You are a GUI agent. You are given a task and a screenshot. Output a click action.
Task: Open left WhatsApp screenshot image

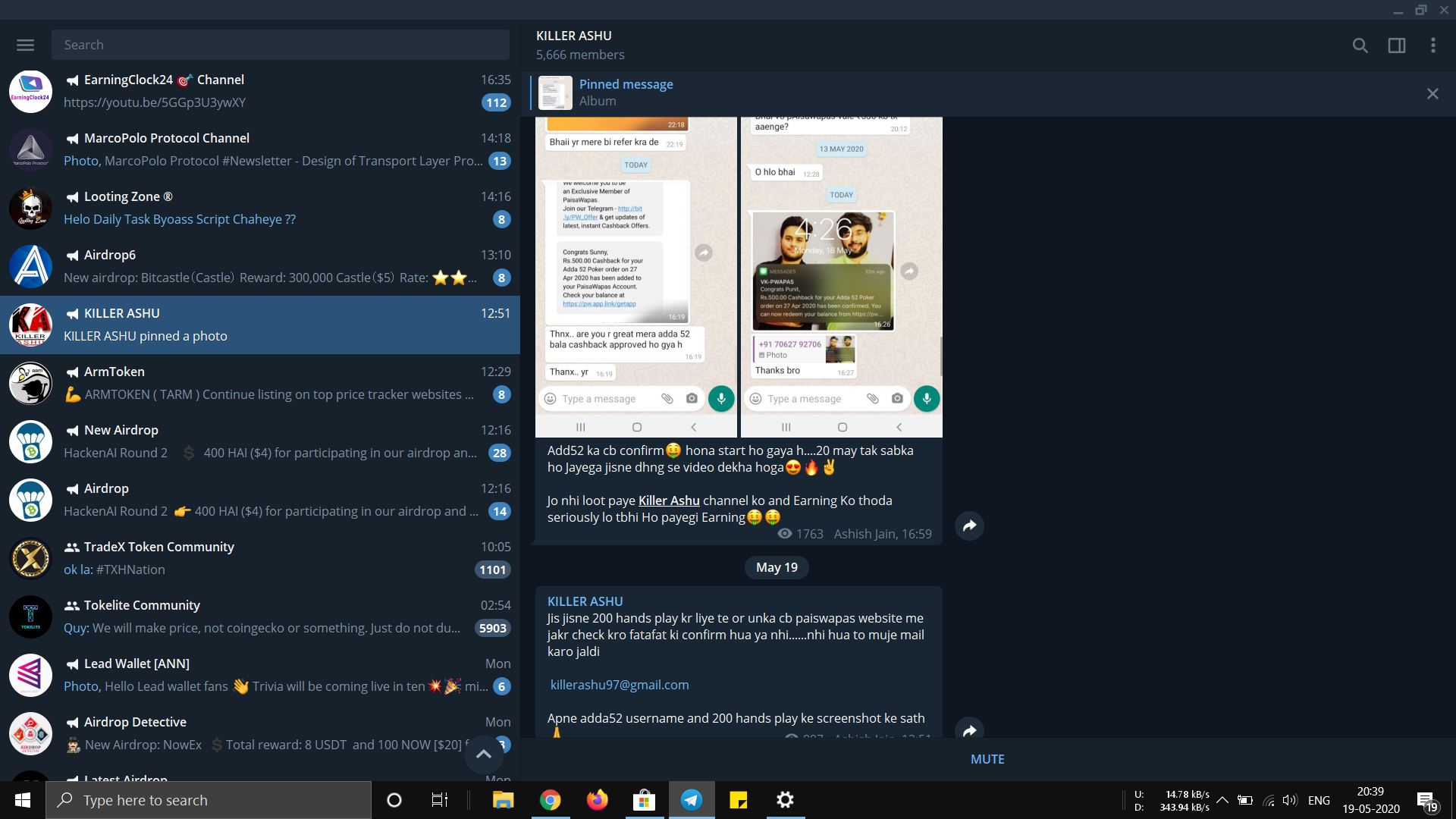(x=636, y=277)
